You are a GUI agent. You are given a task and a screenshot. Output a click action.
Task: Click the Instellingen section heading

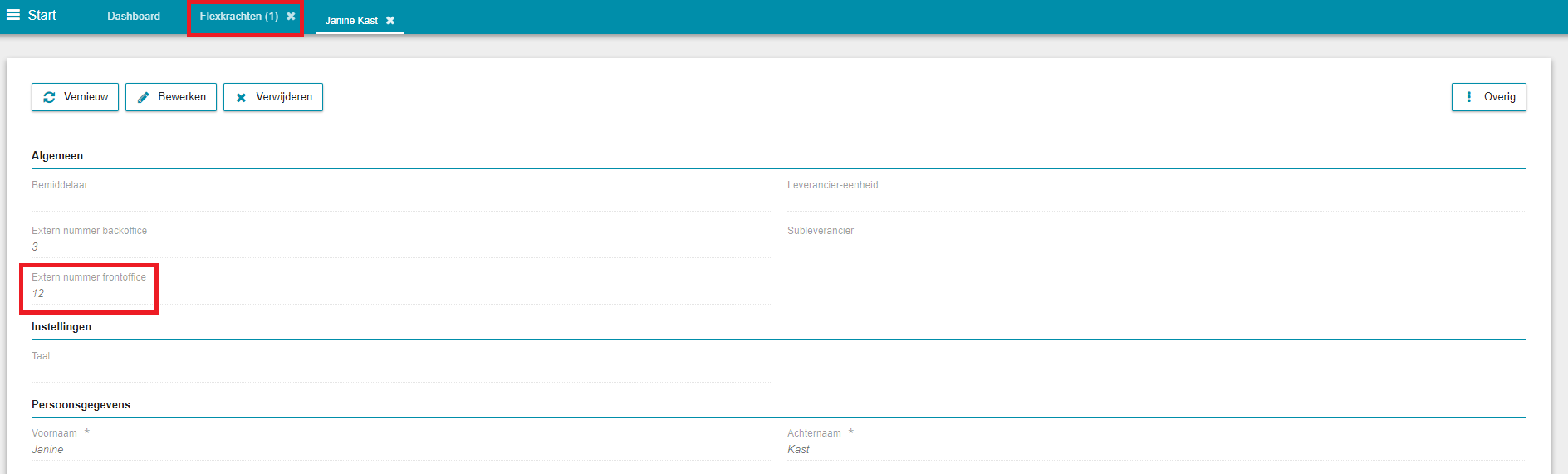[61, 326]
